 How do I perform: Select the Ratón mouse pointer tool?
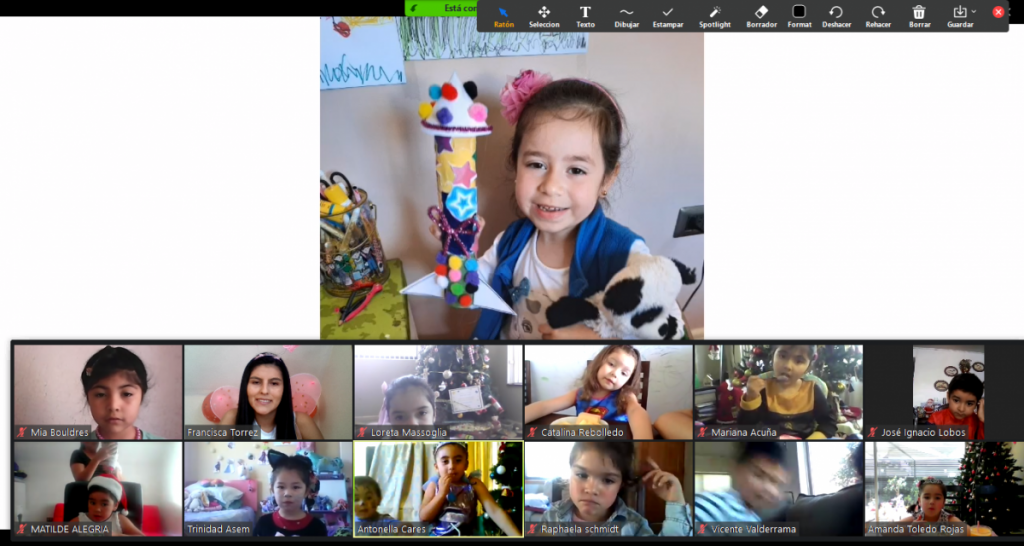point(503,15)
